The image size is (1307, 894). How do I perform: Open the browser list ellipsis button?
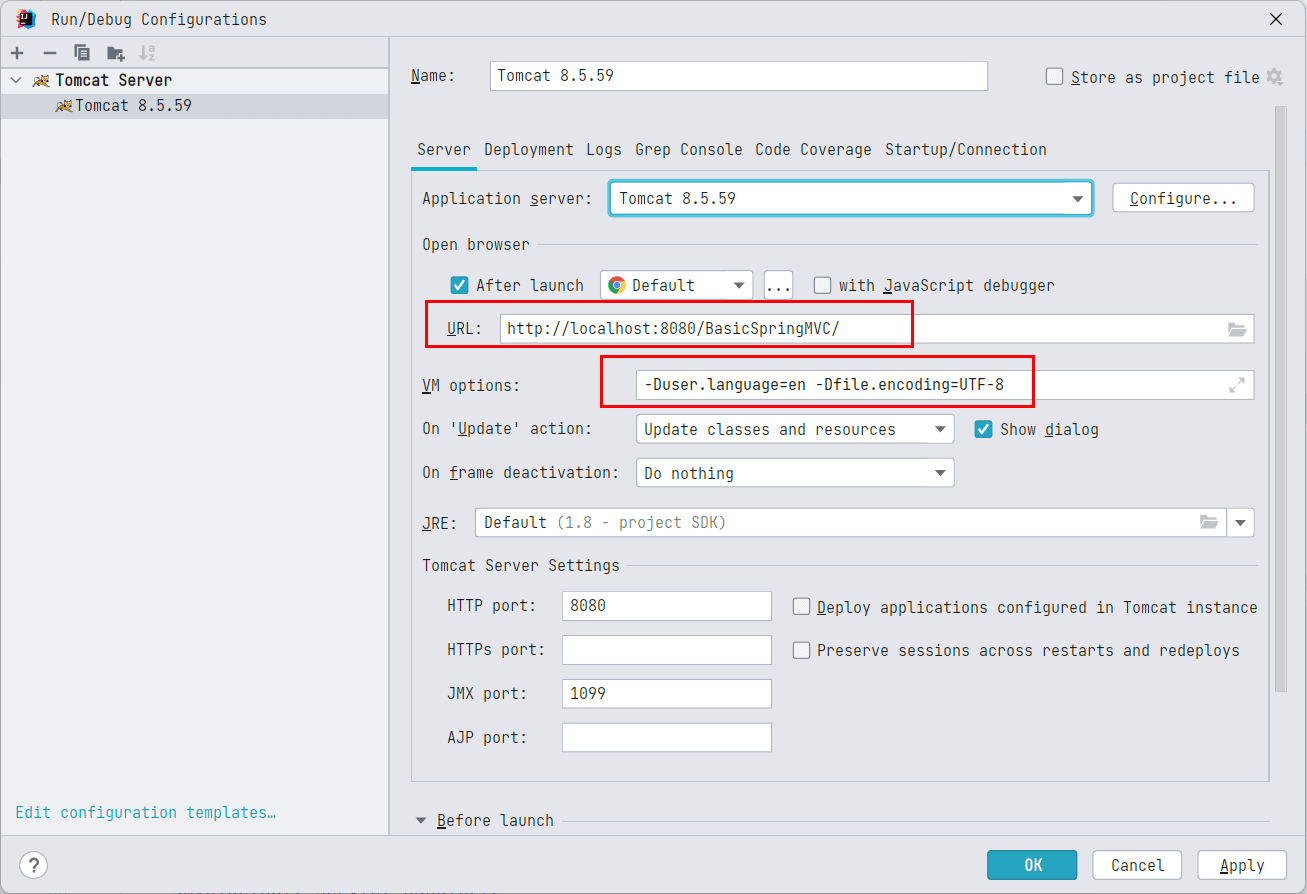tap(779, 285)
